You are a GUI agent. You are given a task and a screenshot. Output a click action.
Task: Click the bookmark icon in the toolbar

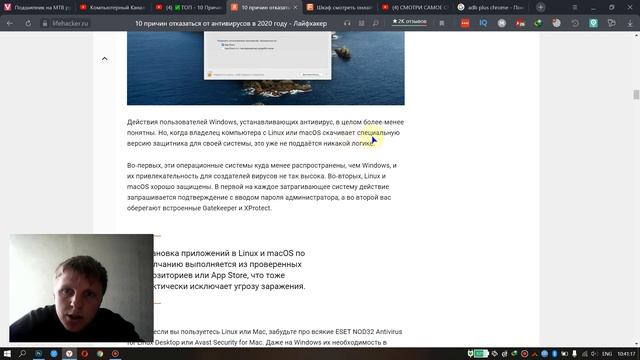point(442,24)
